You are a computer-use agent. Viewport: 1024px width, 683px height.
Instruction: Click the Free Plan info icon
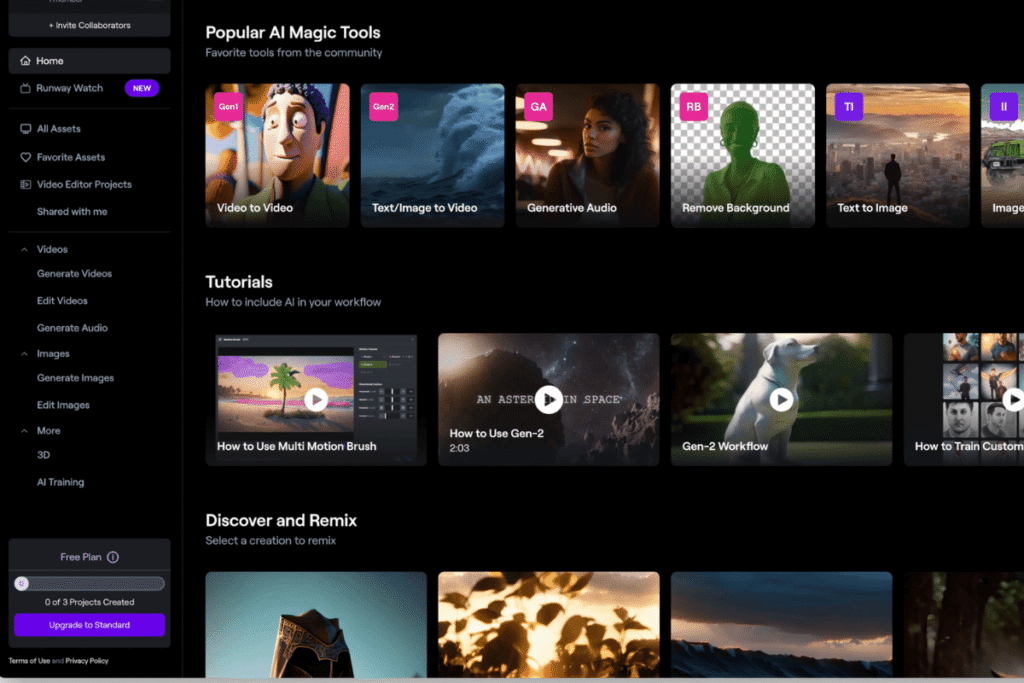(x=113, y=557)
